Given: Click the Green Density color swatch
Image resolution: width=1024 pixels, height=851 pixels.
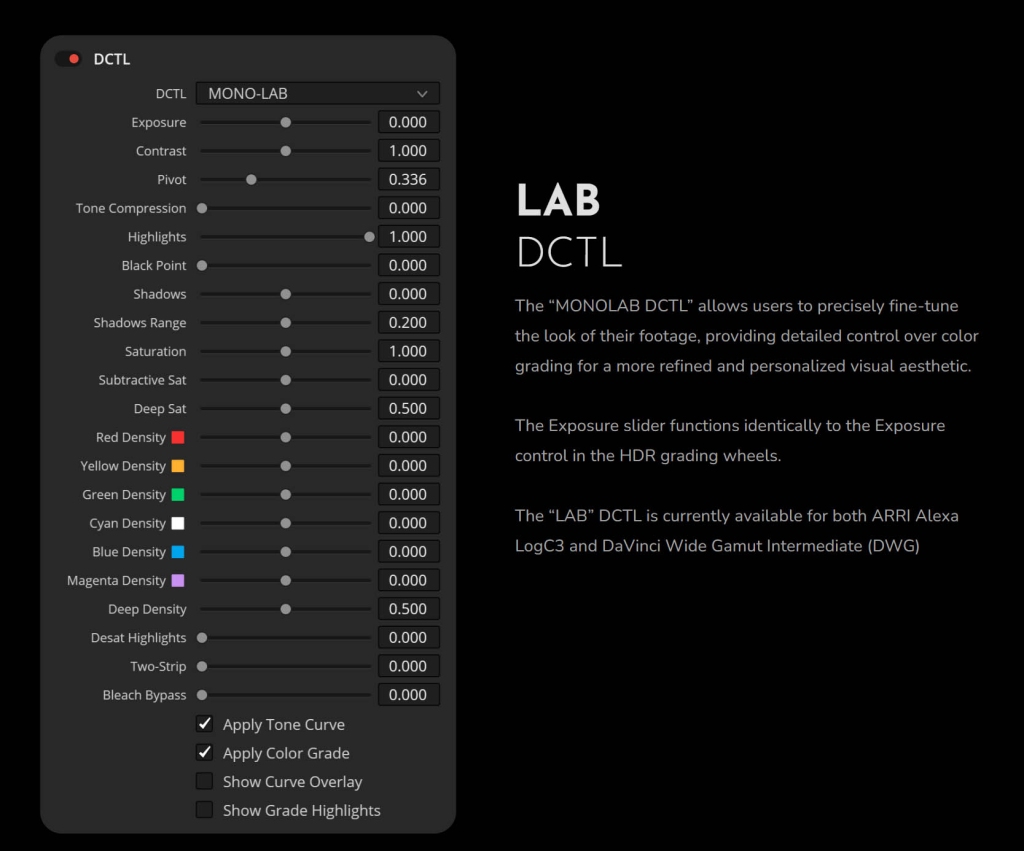Looking at the screenshot, I should (178, 495).
